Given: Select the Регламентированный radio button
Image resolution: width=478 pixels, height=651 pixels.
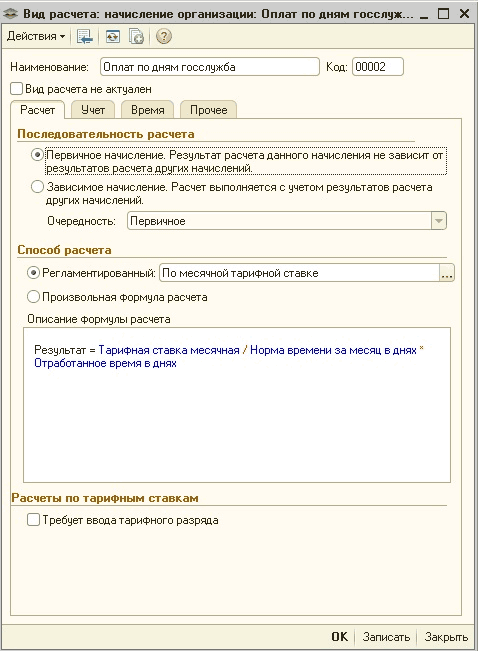Looking at the screenshot, I should [x=33, y=273].
